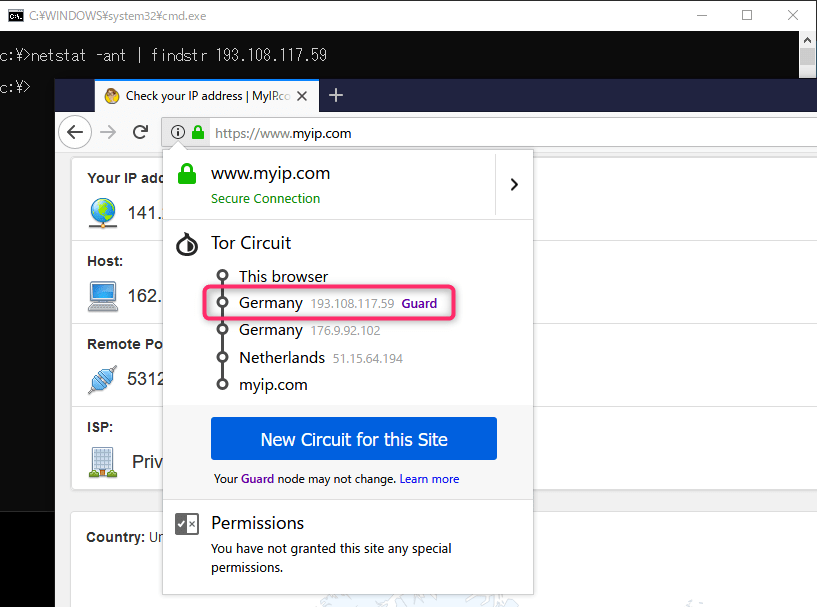Click the Country label on the page
This screenshot has width=817, height=607.
pos(115,537)
